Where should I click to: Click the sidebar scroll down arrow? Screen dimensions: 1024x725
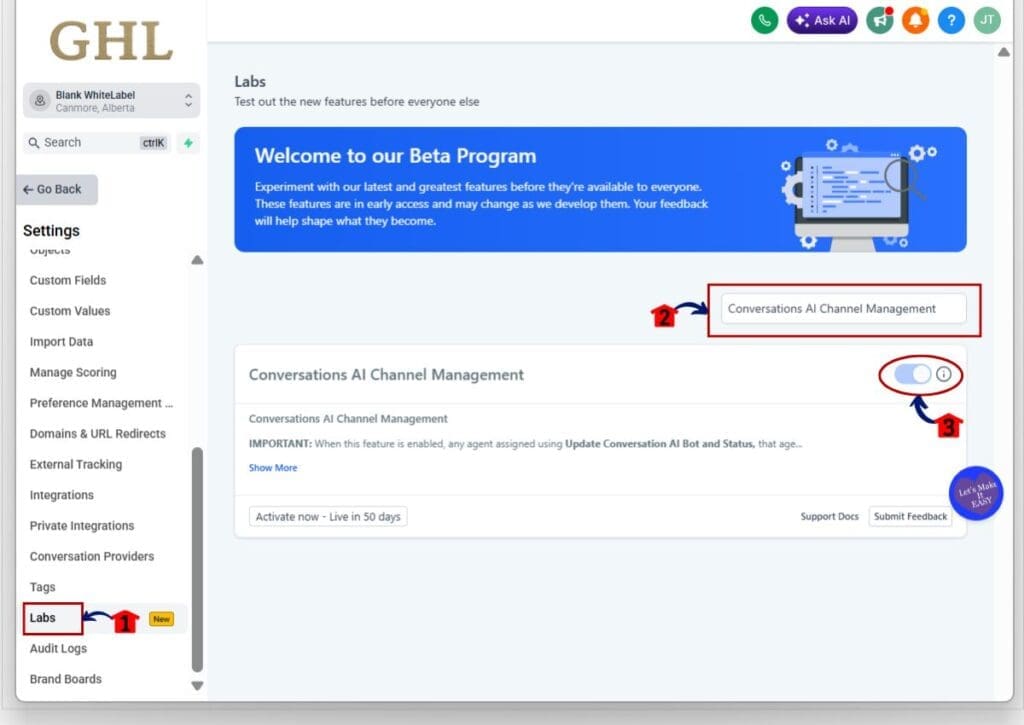pyautogui.click(x=197, y=686)
